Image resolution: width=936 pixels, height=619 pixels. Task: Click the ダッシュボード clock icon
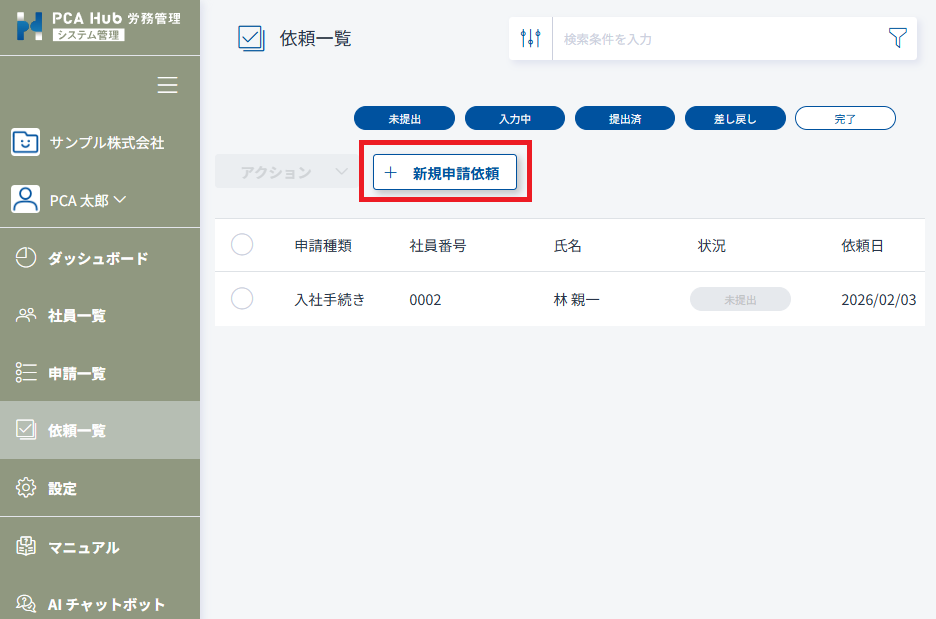point(26,258)
